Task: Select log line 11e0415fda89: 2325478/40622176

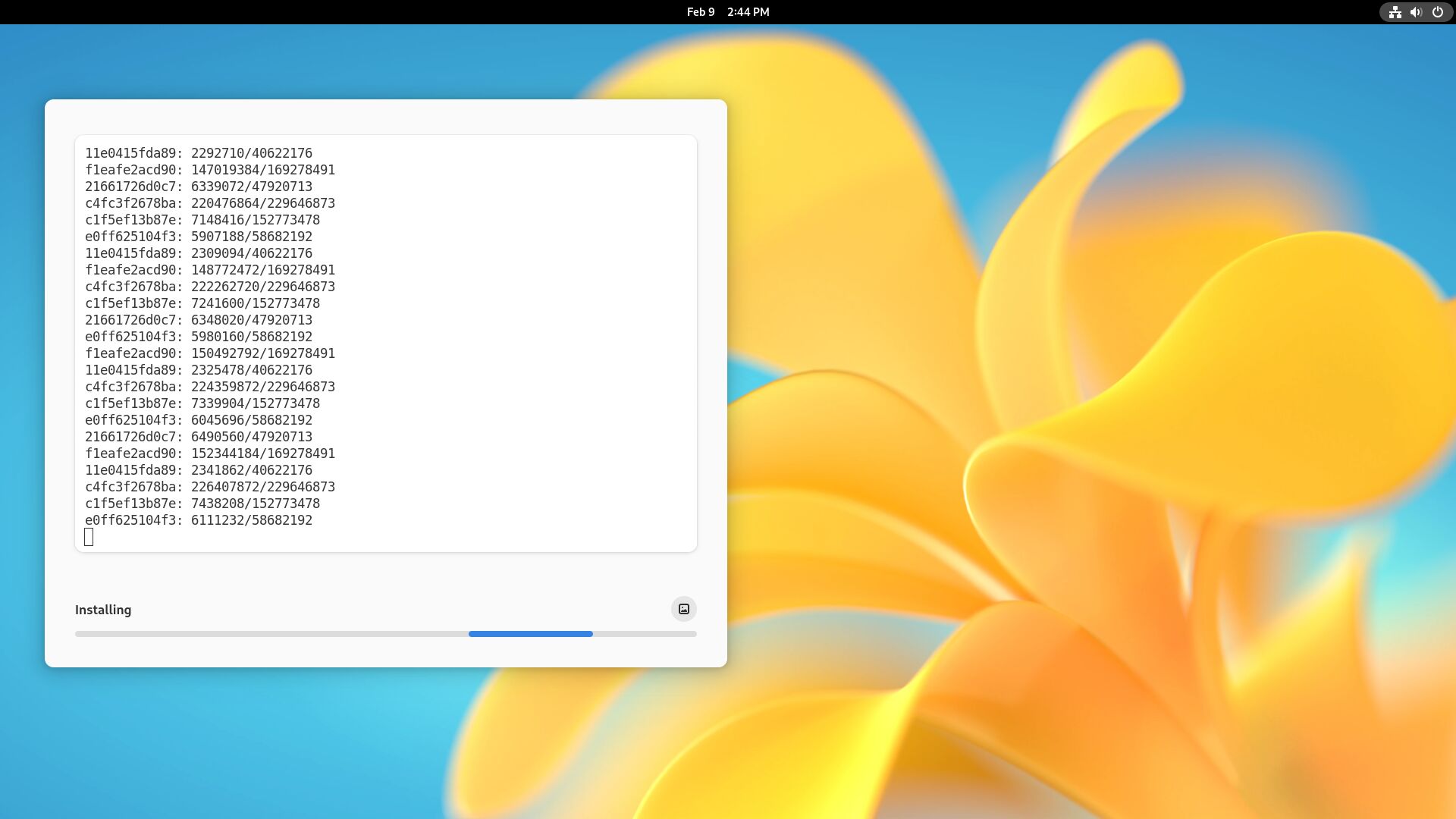Action: [199, 370]
